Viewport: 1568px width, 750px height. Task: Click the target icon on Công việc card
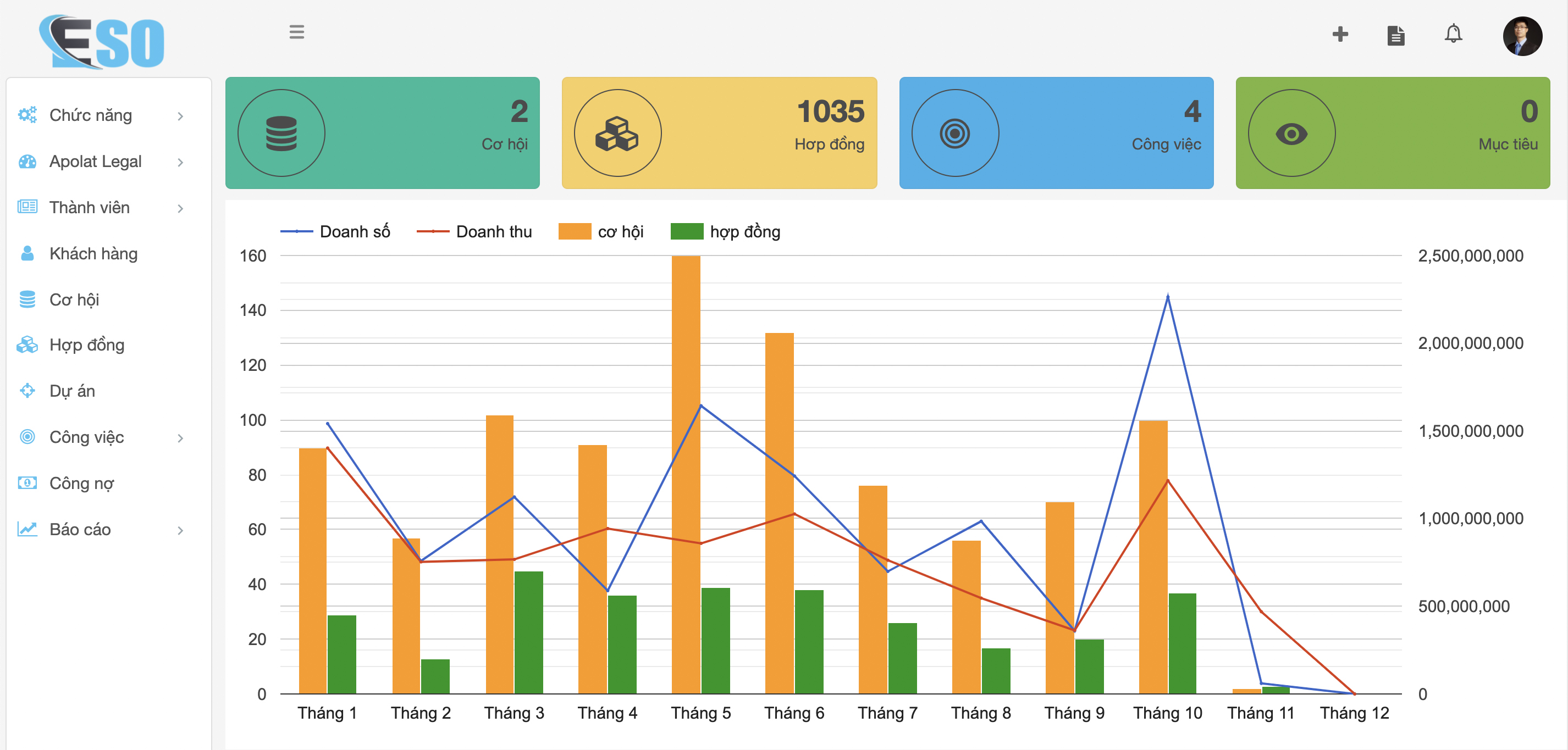tap(954, 133)
